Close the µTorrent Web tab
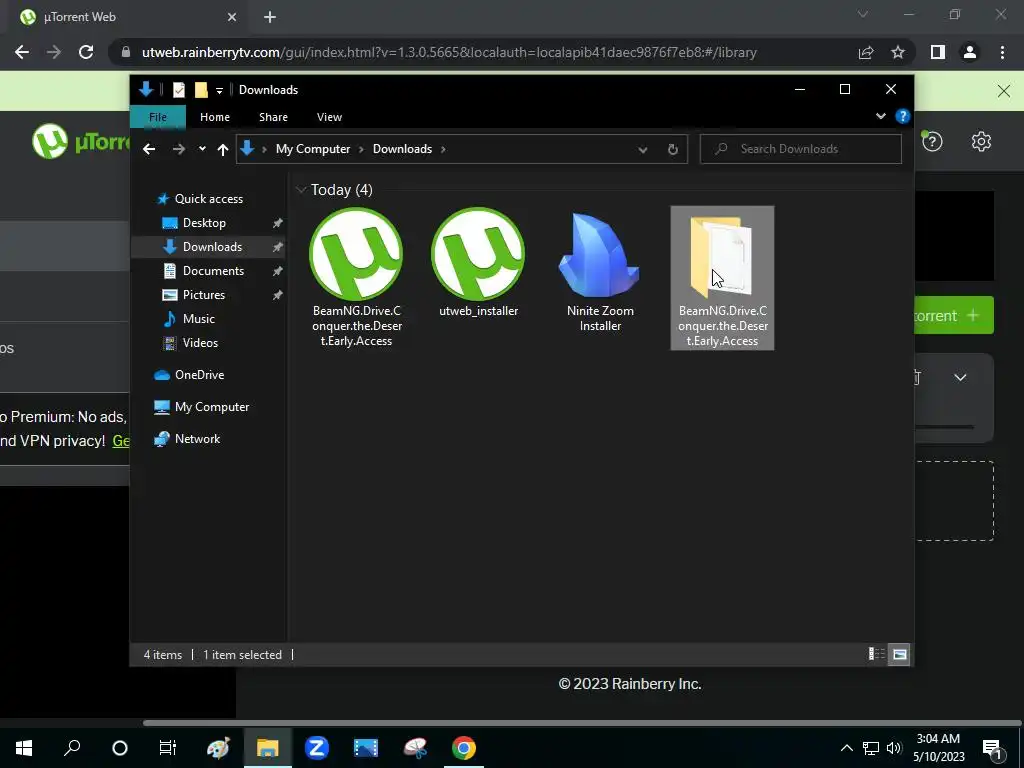 click(x=232, y=17)
